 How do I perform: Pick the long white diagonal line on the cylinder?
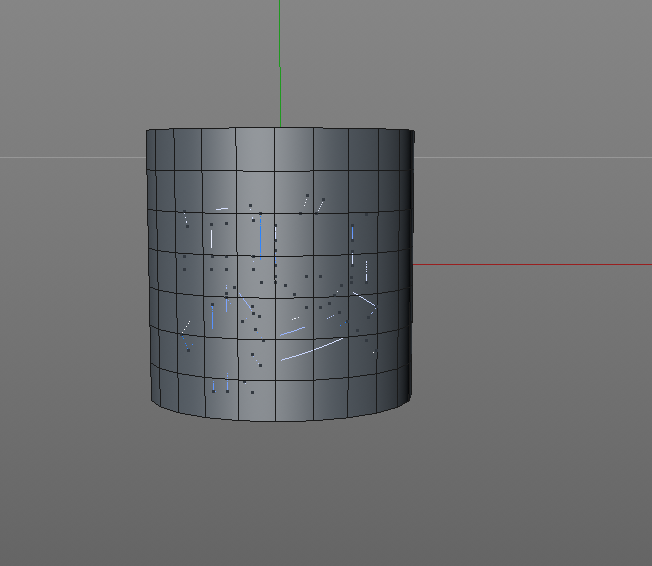point(312,349)
